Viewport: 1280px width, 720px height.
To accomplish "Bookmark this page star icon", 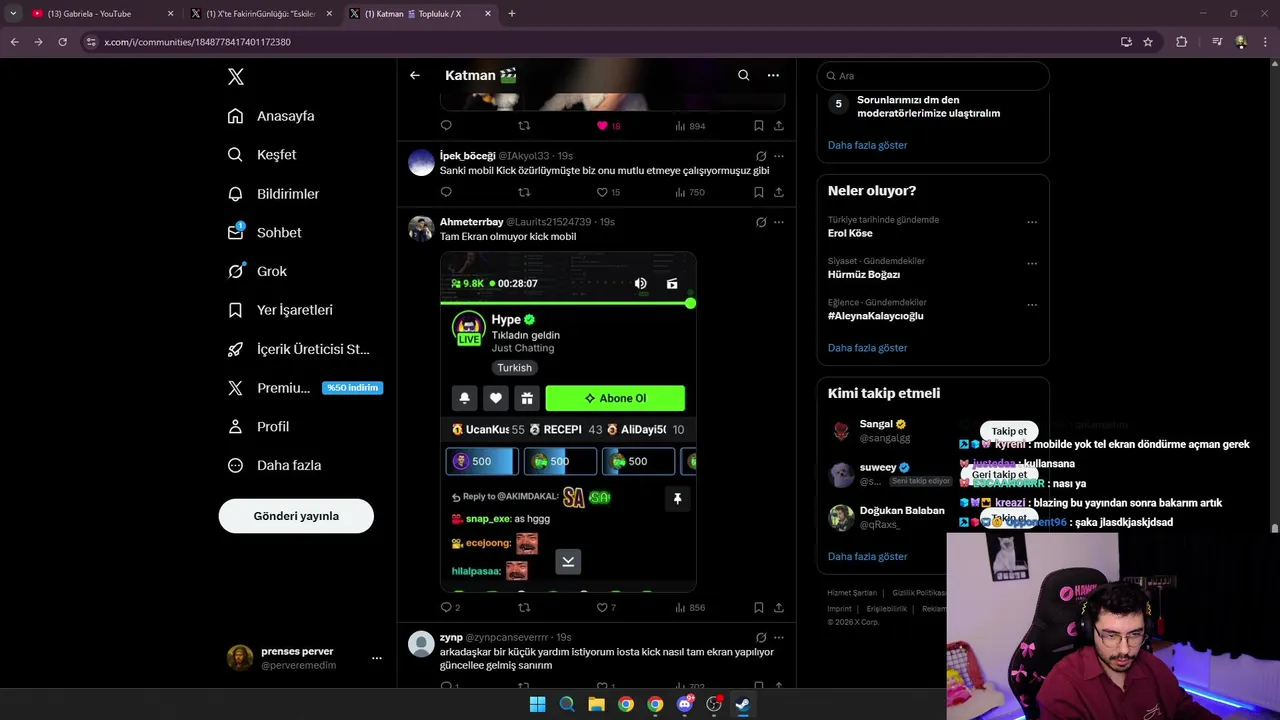I will pyautogui.click(x=1148, y=42).
